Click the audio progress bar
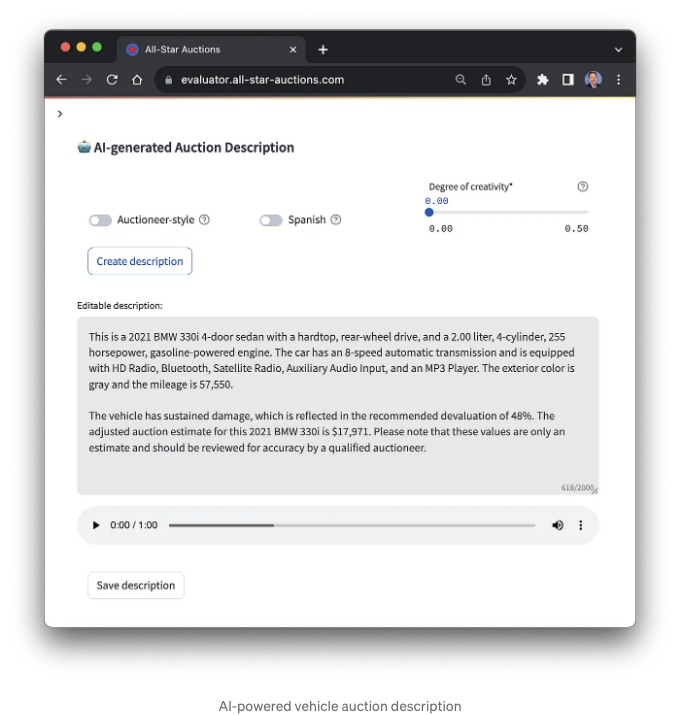This screenshot has width=680, height=715. point(352,525)
